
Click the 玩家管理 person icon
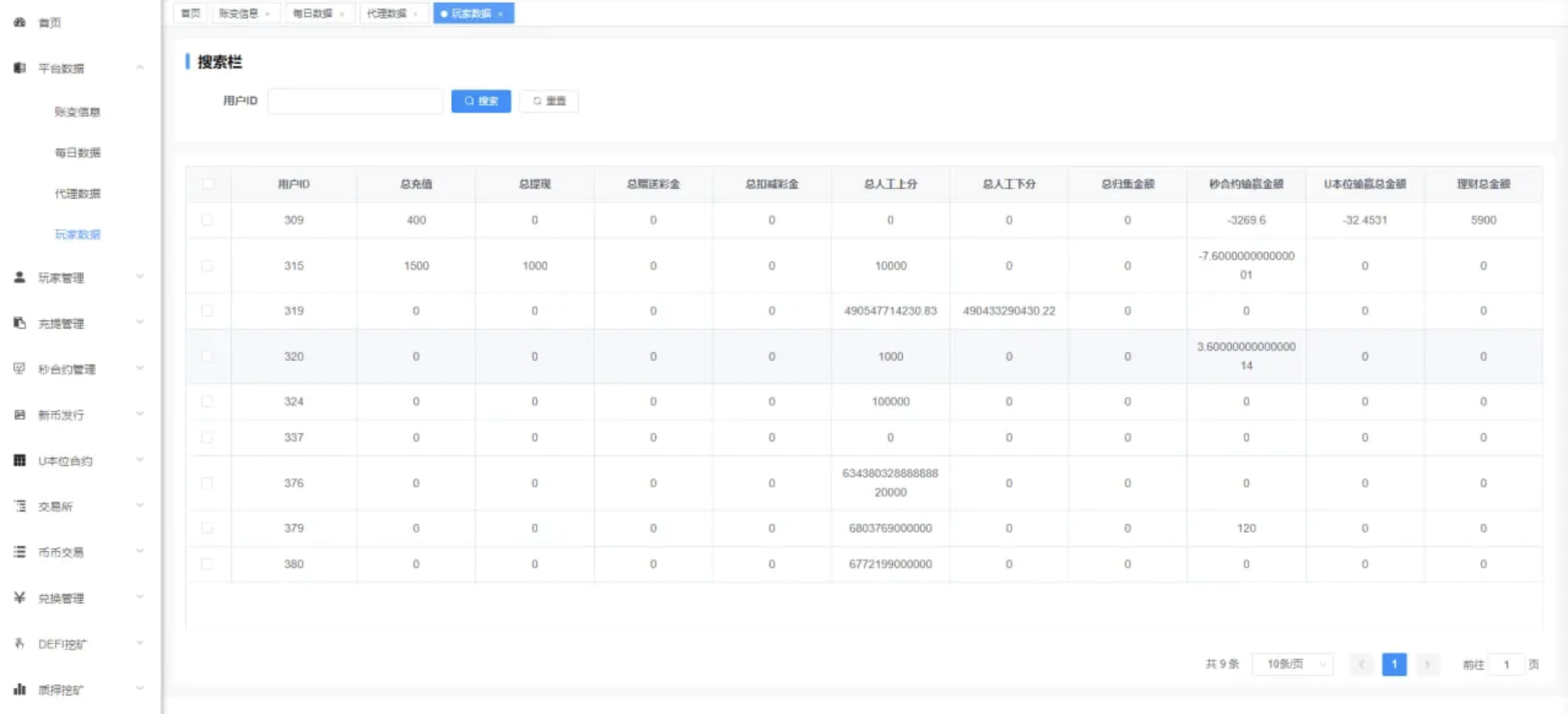pos(20,278)
